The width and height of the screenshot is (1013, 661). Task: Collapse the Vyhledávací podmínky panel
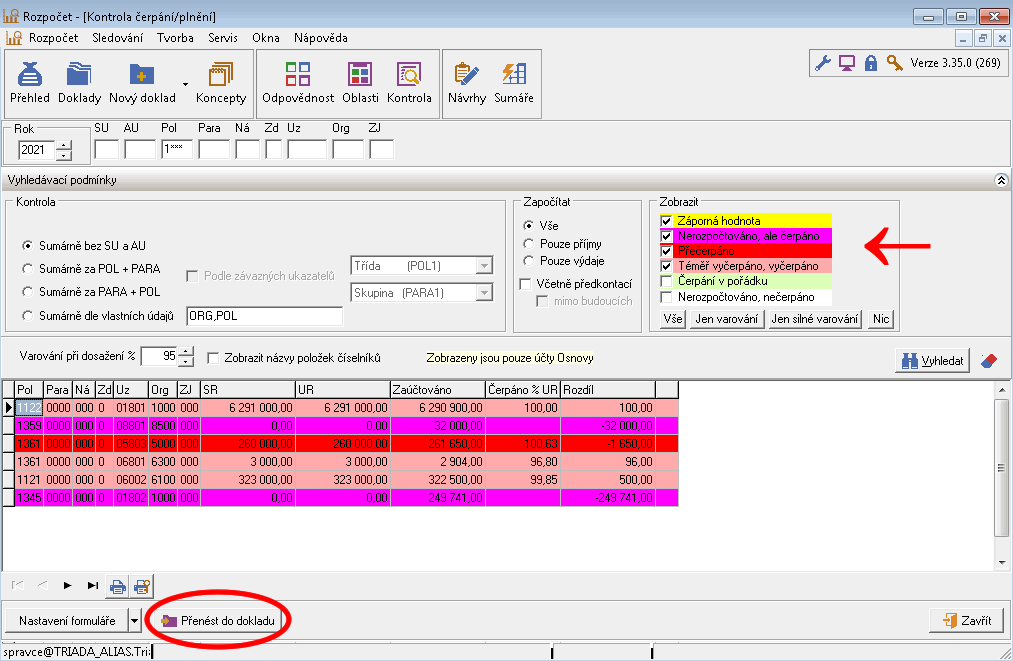[x=1001, y=180]
